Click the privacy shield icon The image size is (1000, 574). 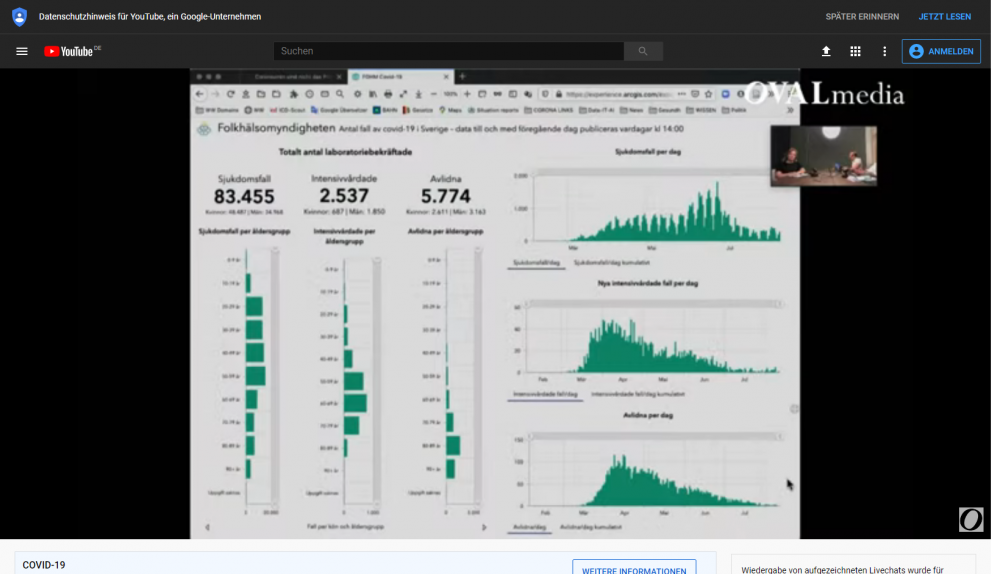tap(19, 17)
